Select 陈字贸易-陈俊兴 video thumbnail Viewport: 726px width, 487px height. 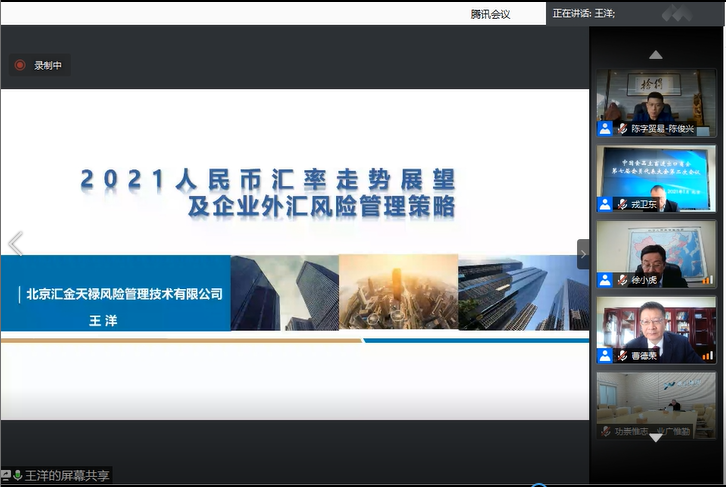tap(656, 100)
